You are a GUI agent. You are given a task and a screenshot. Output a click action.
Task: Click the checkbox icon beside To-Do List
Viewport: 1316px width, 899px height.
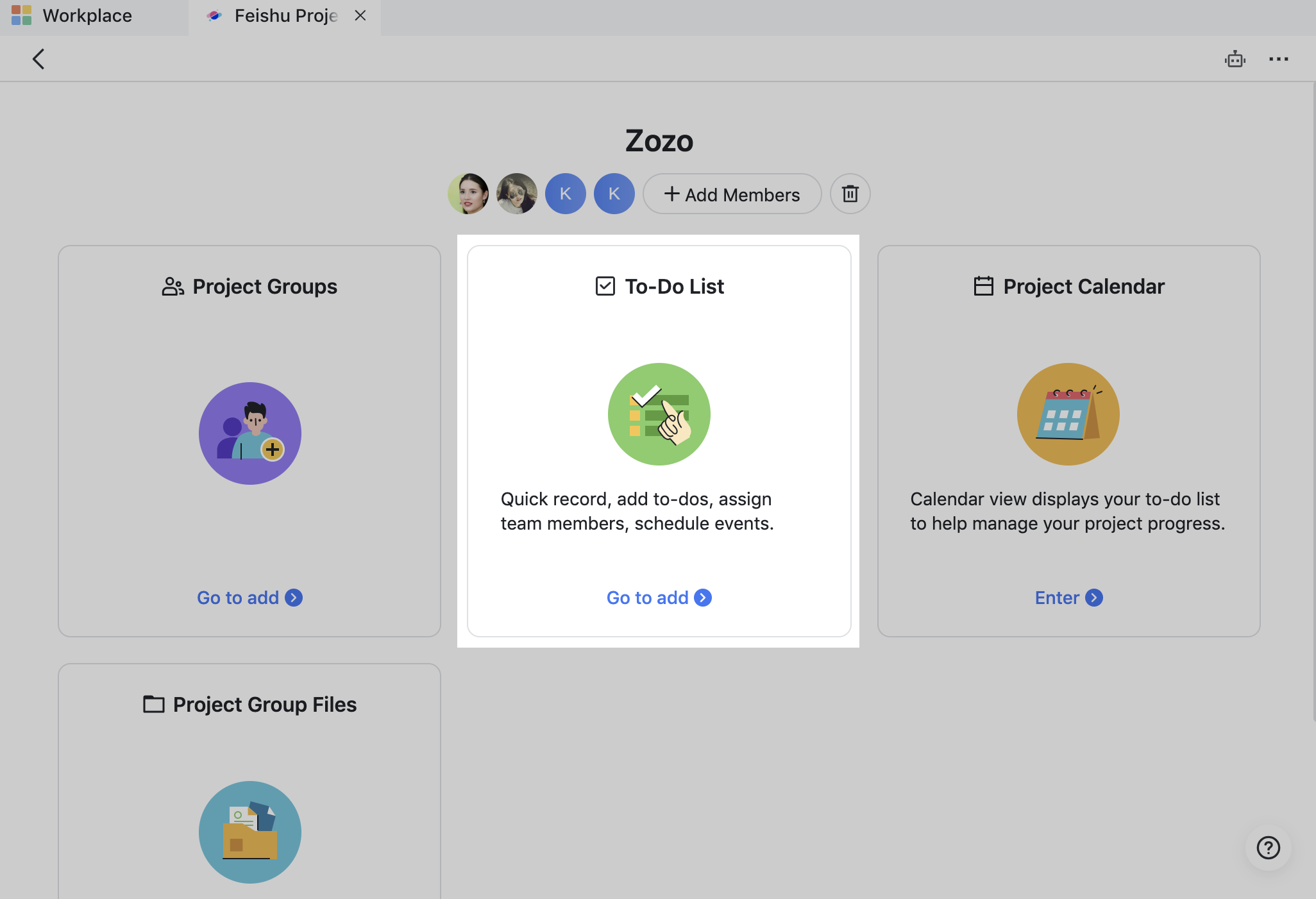[x=605, y=286]
